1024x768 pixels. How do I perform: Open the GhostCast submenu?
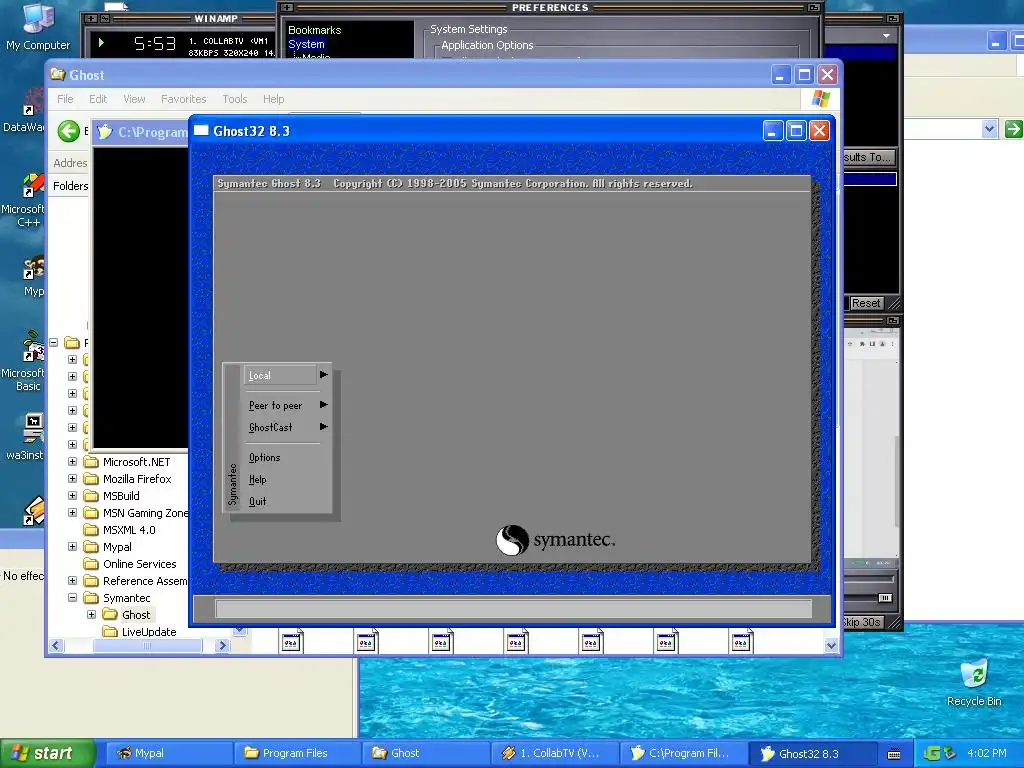(x=287, y=427)
